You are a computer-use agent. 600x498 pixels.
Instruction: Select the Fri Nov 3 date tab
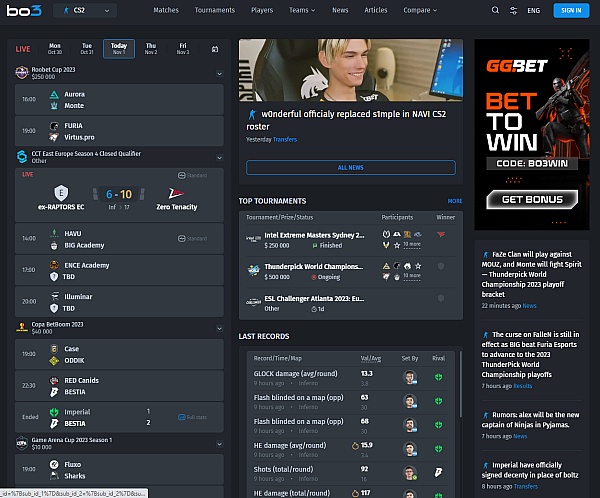point(183,49)
